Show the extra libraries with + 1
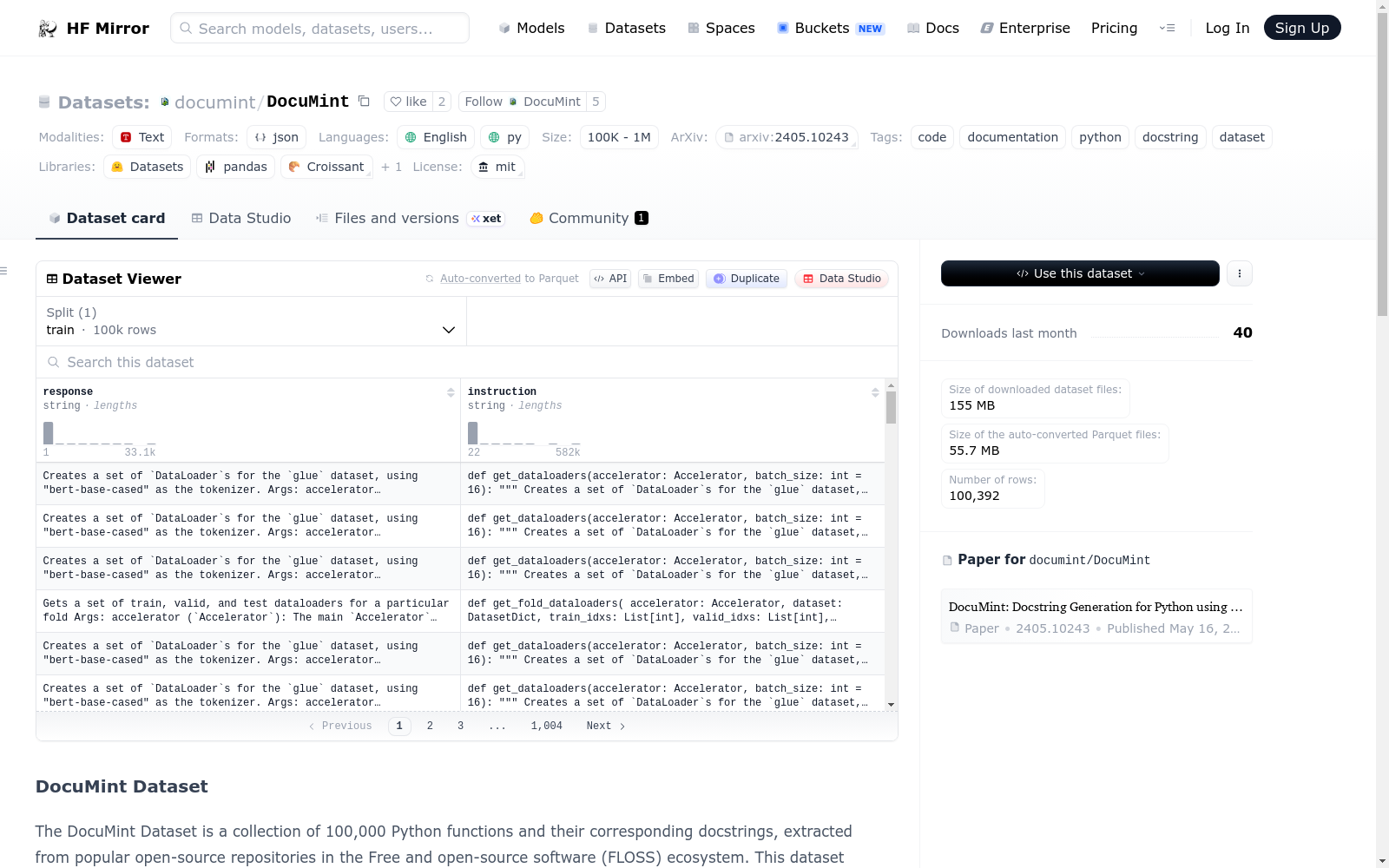 tap(392, 167)
